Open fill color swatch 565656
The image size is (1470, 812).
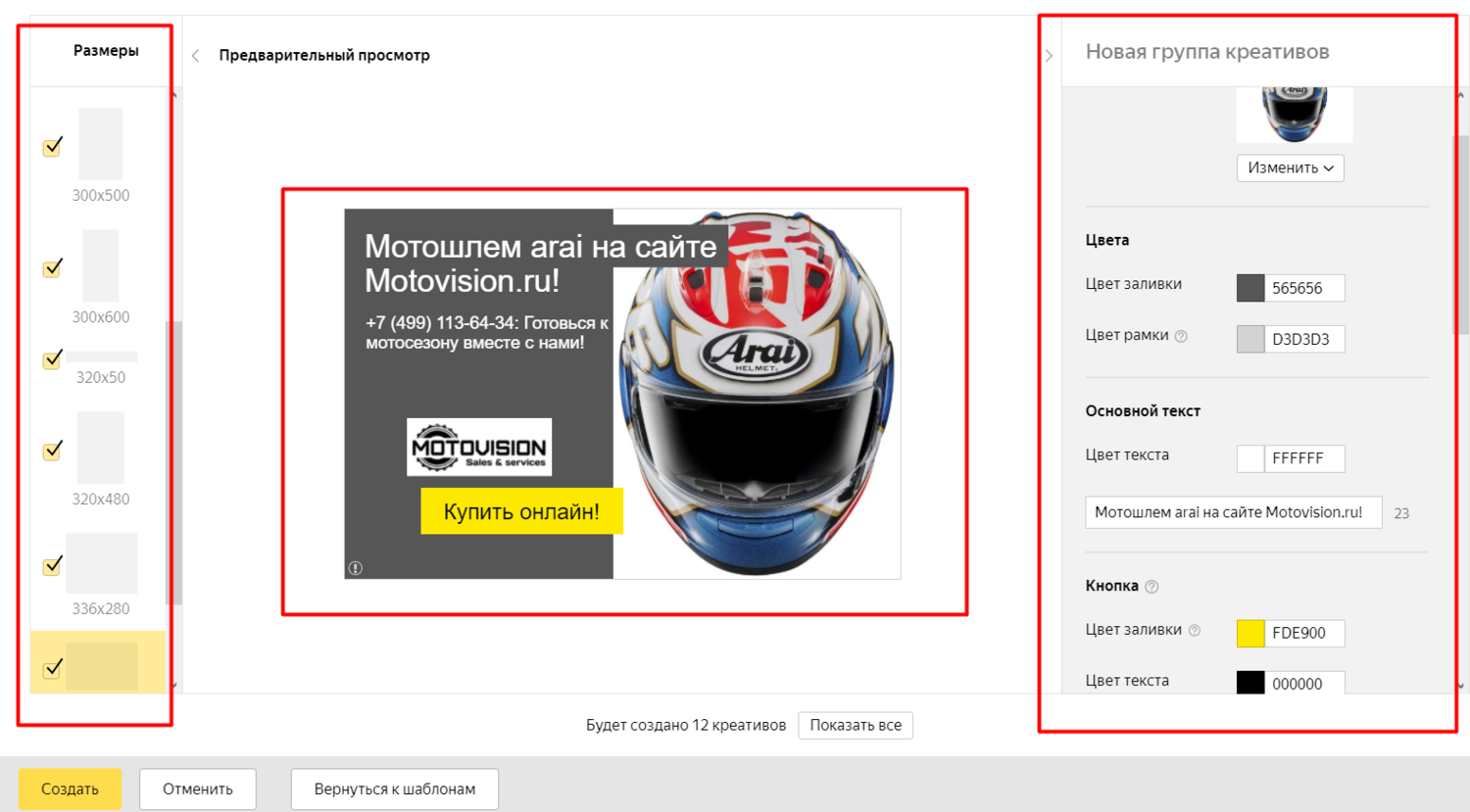tap(1250, 288)
